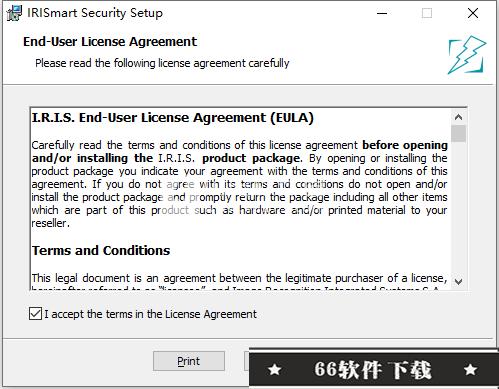Click the license scrollbar thumb
Viewport: 499px width, 389px height.
[x=458, y=133]
